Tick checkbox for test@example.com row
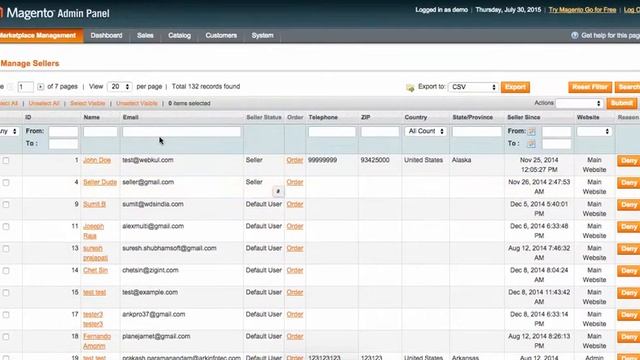 6,293
